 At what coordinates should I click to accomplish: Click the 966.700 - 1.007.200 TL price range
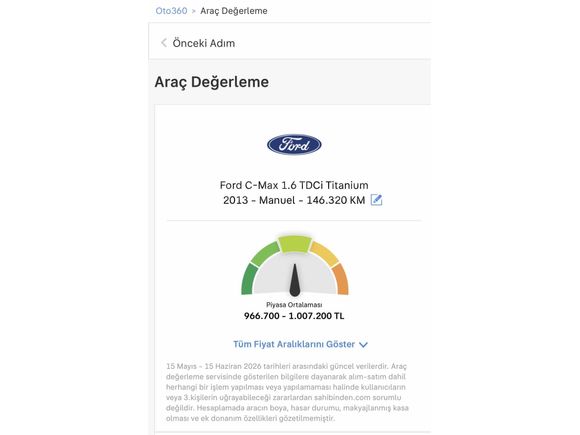(294, 316)
